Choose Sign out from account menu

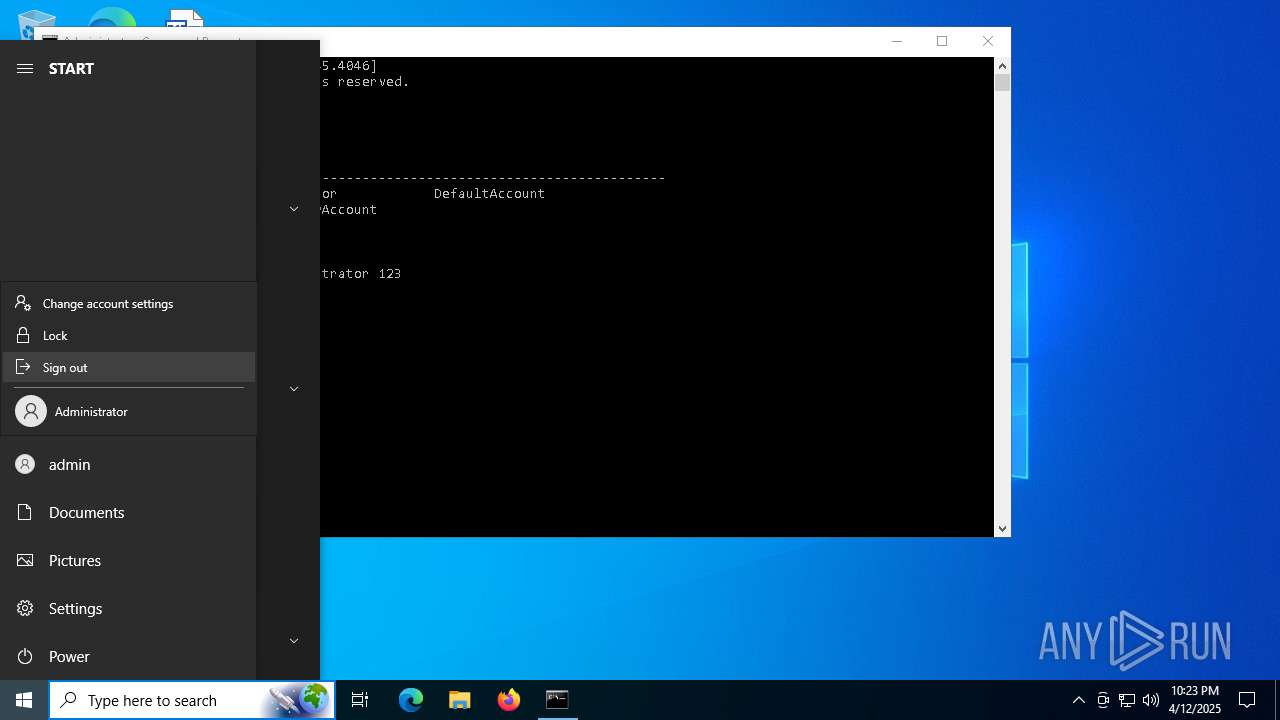coord(129,367)
